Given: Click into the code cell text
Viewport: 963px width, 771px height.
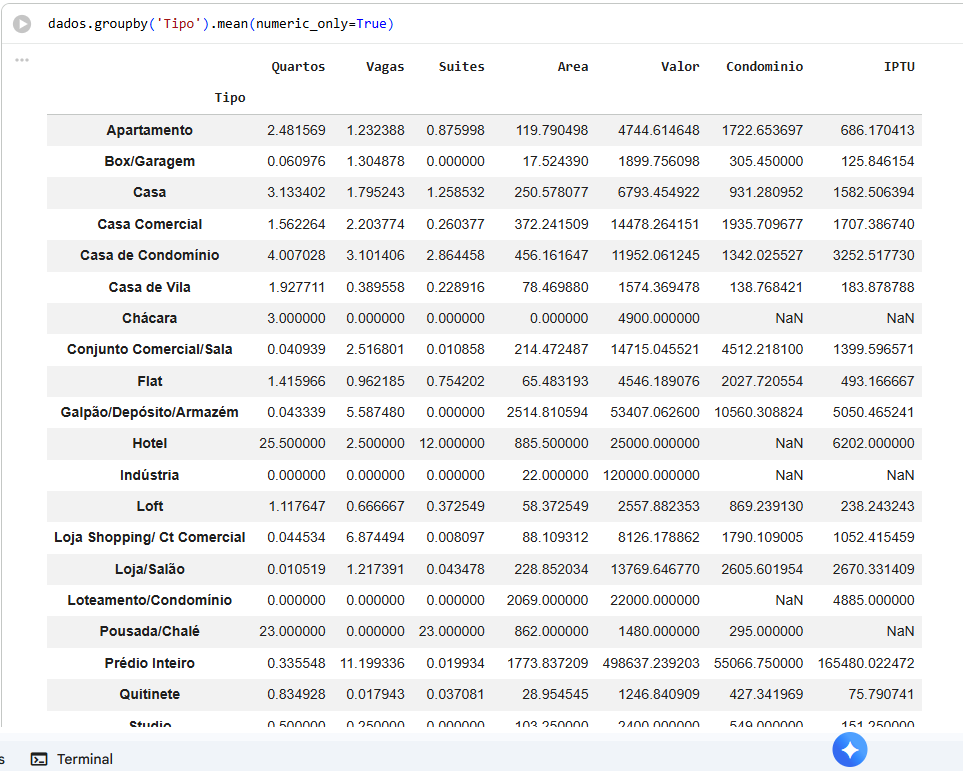Looking at the screenshot, I should click(x=220, y=24).
